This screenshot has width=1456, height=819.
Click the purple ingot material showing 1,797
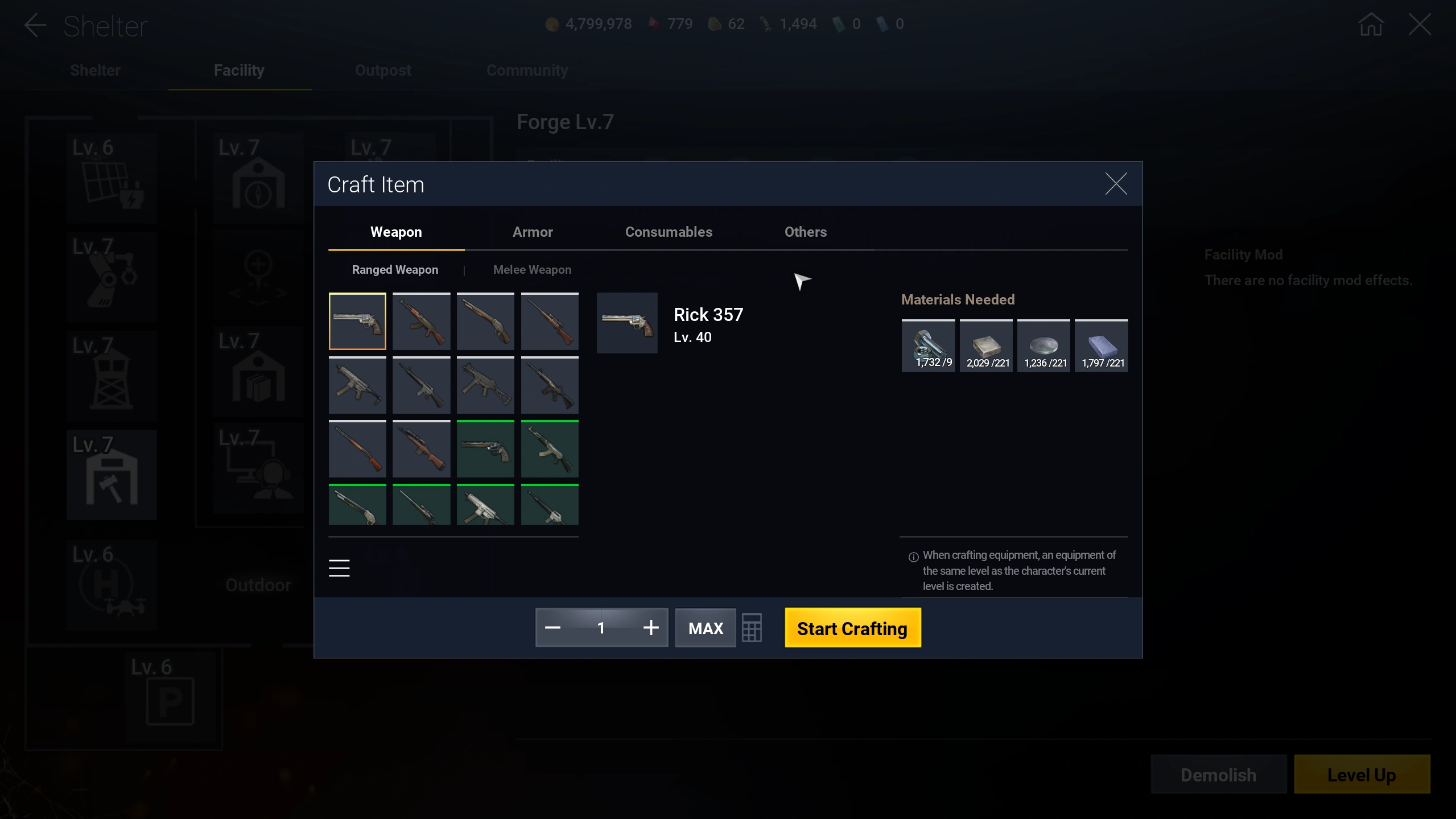(x=1102, y=346)
